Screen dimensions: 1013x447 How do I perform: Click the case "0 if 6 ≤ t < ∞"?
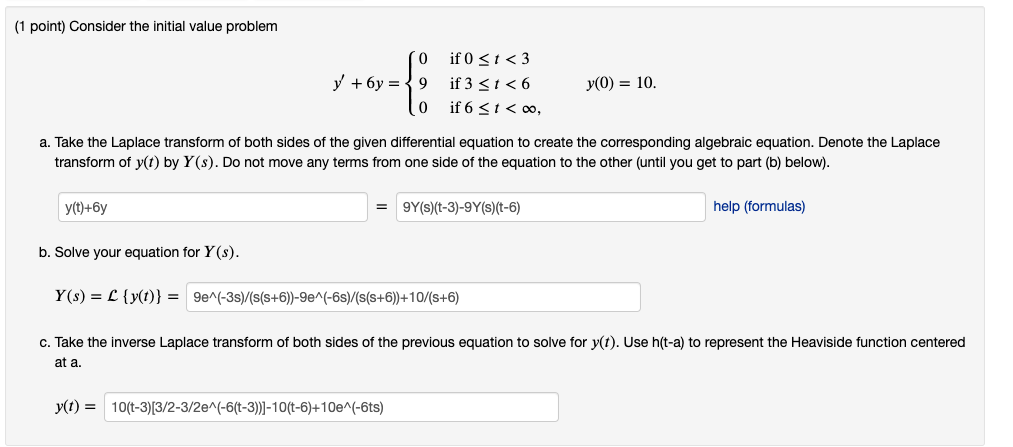[479, 108]
